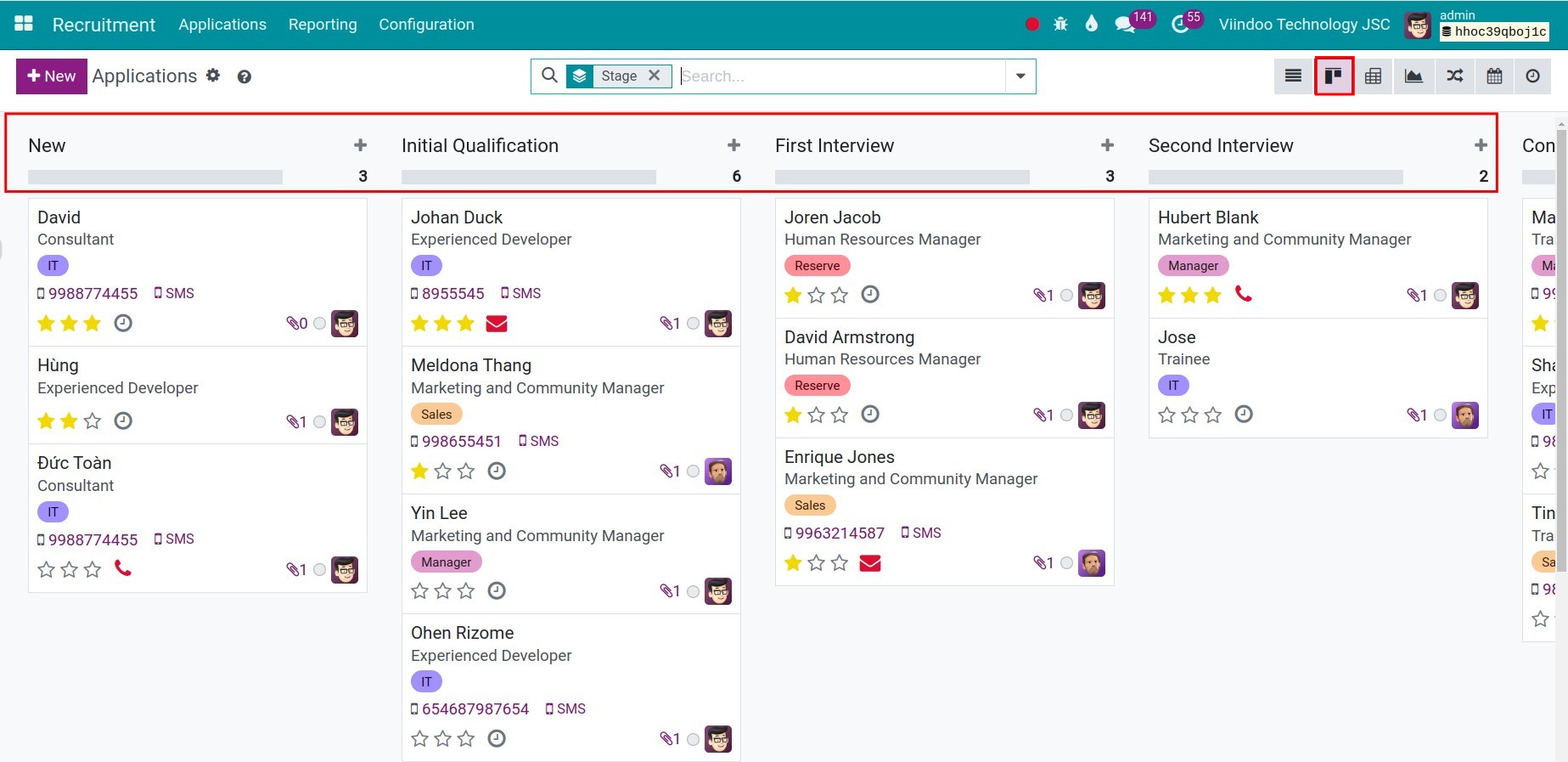The width and height of the screenshot is (1568, 762).
Task: Click red email icon on Enrique Jones card
Action: tap(870, 562)
